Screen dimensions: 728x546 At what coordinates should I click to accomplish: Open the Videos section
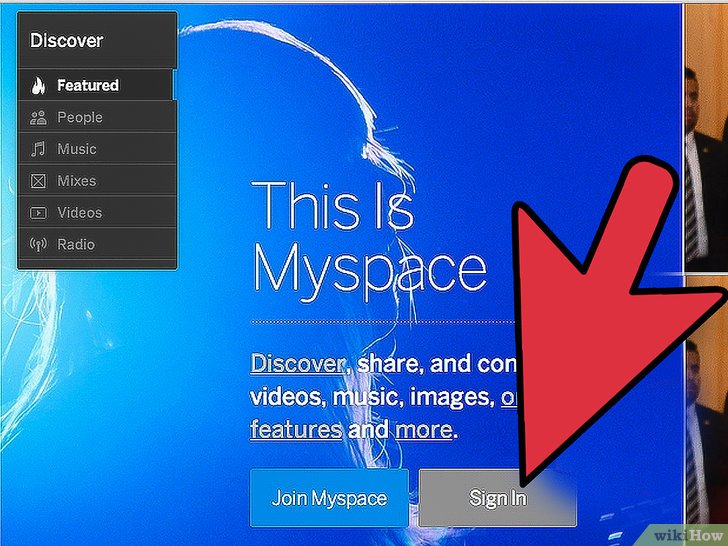click(97, 212)
